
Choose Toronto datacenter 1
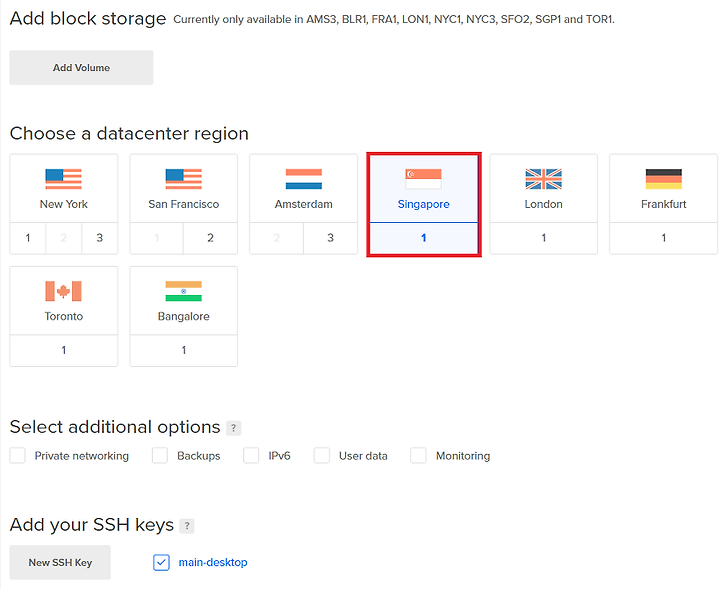click(64, 350)
